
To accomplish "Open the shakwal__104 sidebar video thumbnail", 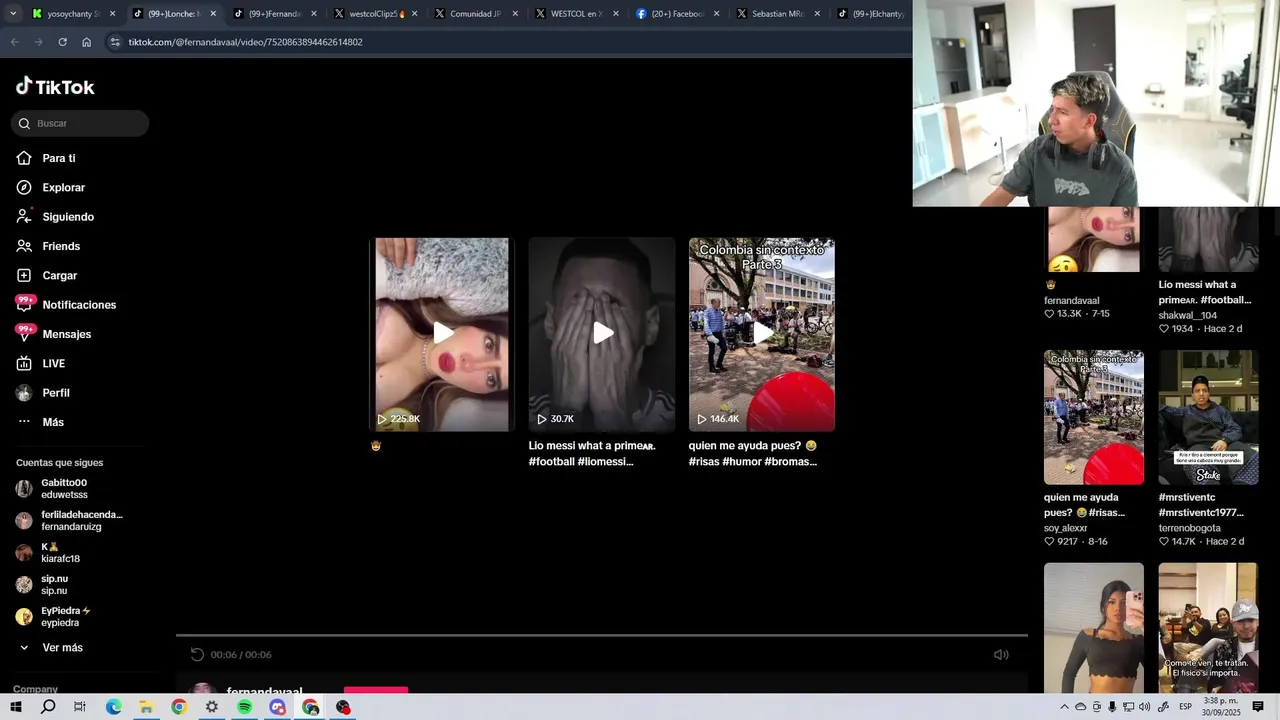I will click(1208, 240).
